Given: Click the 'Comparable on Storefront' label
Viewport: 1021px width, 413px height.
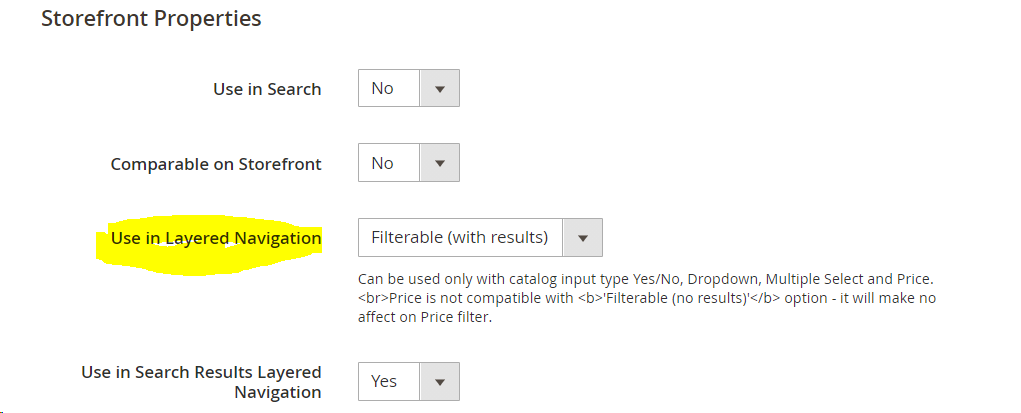Looking at the screenshot, I should [x=216, y=164].
